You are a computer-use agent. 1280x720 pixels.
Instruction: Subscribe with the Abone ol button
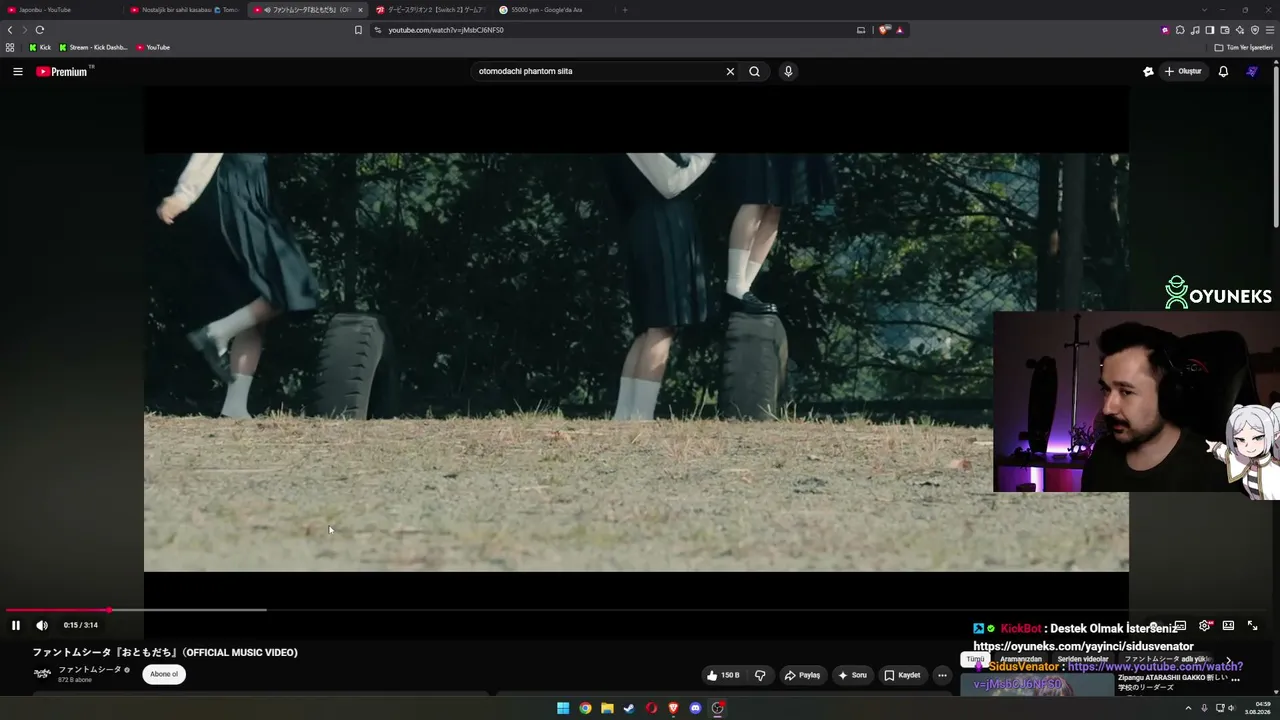pos(164,674)
